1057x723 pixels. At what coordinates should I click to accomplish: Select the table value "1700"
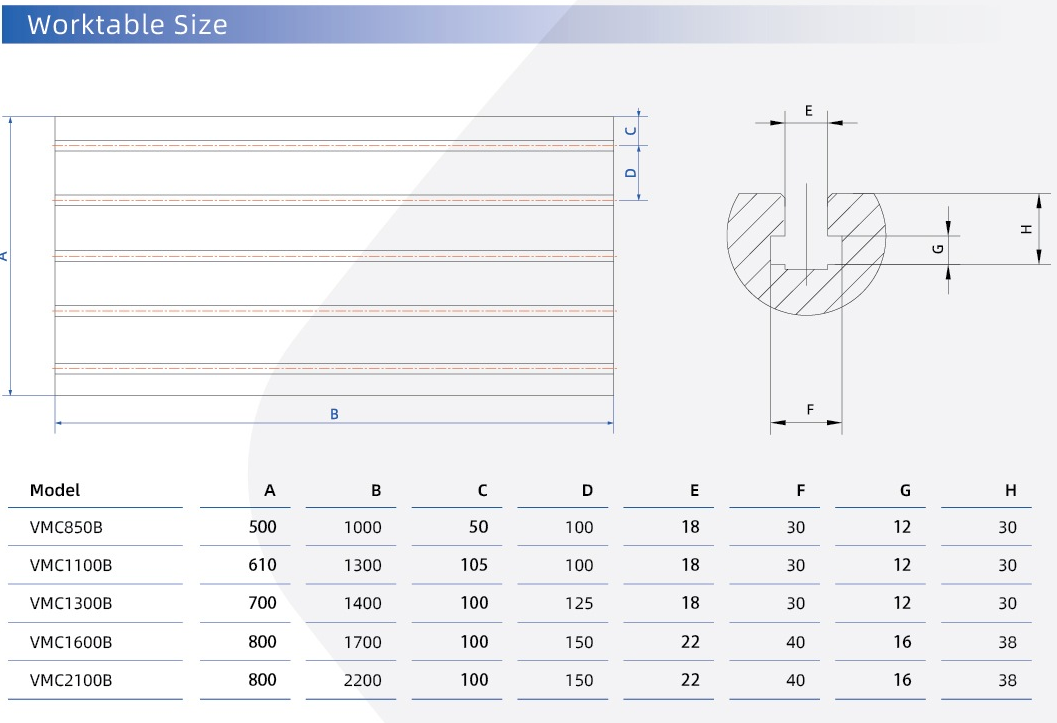coord(363,641)
